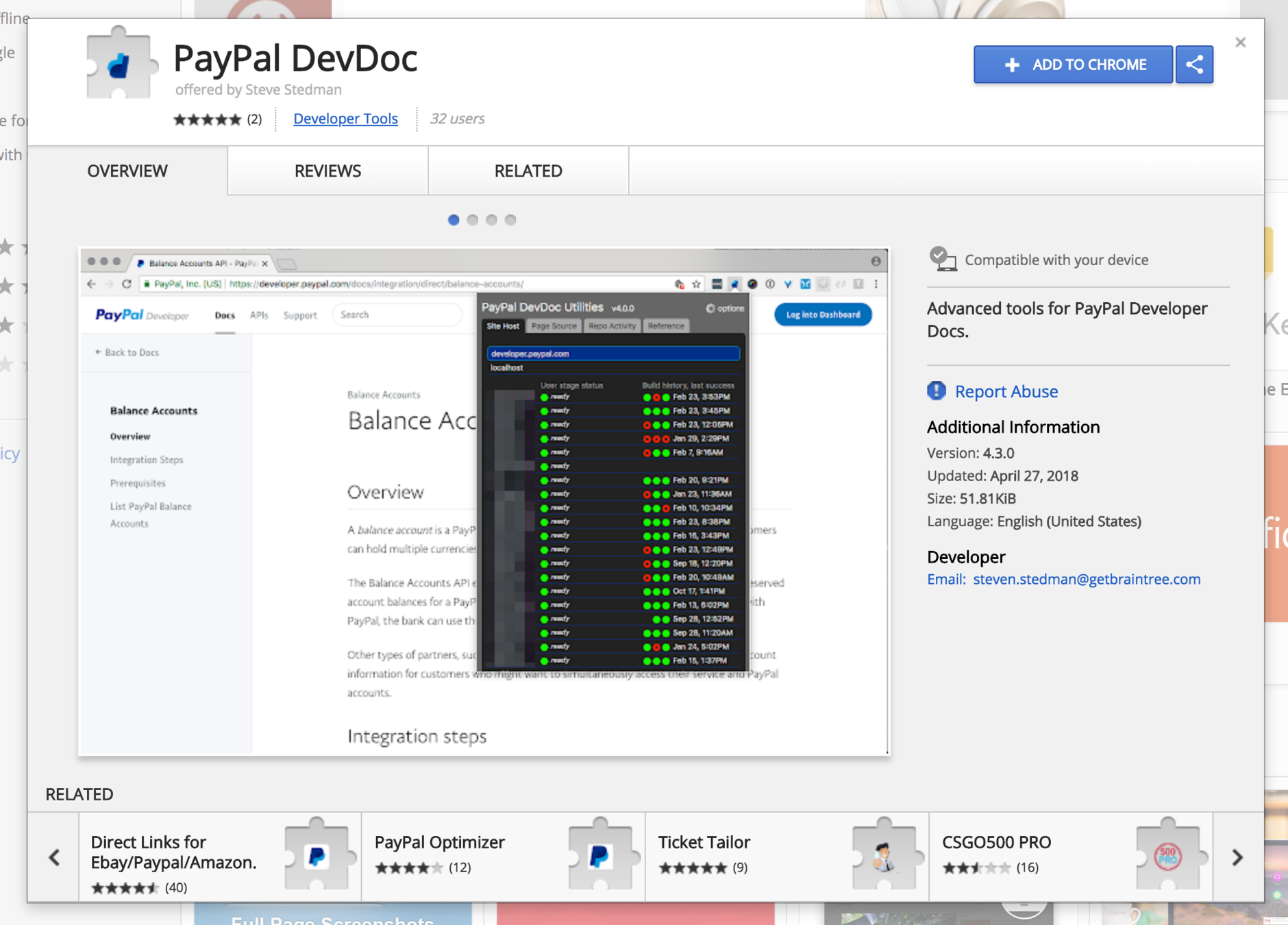Click the PayPal DevDoc puzzle-piece icon
The width and height of the screenshot is (1288, 925).
119,64
